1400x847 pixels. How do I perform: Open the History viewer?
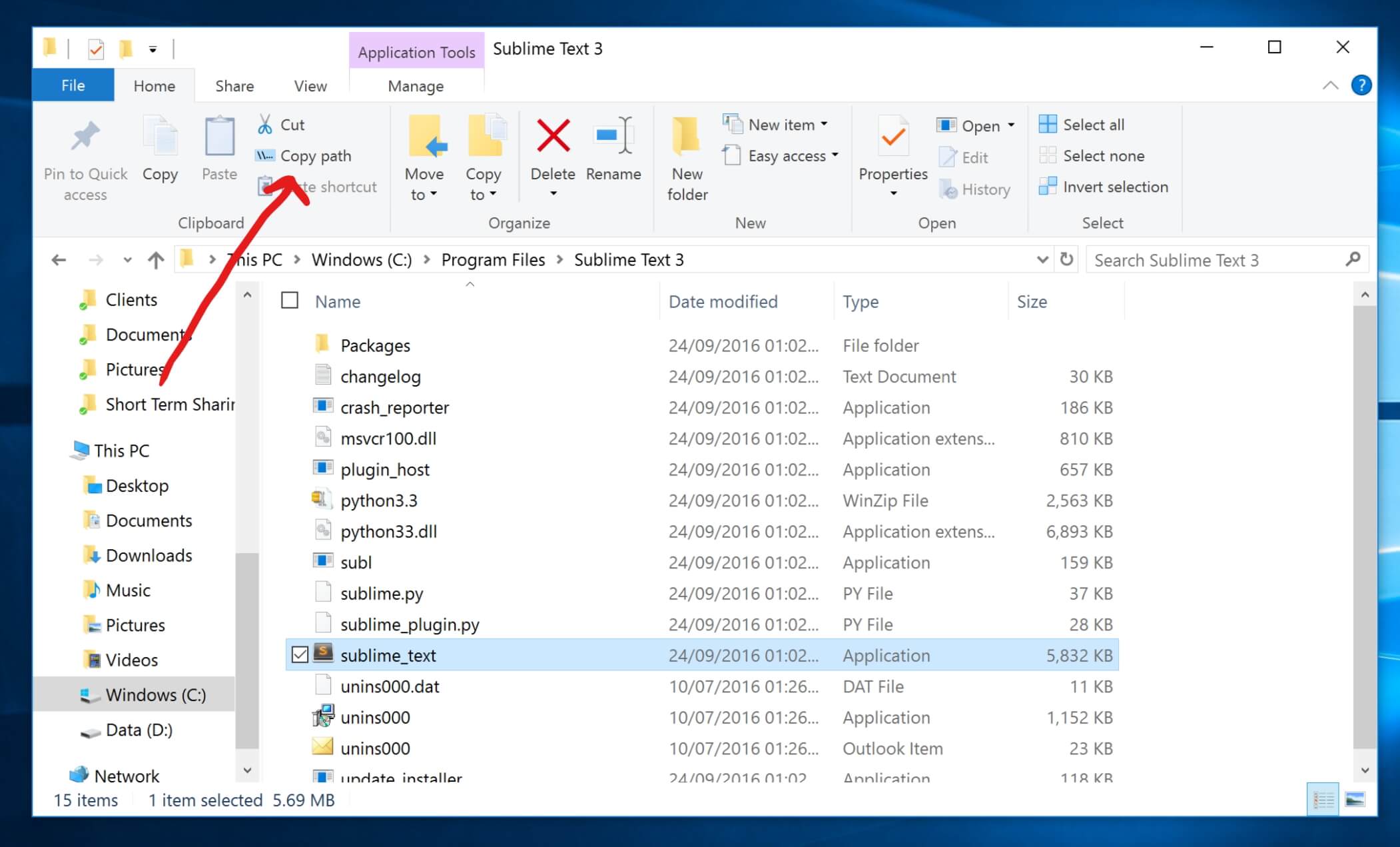976,189
